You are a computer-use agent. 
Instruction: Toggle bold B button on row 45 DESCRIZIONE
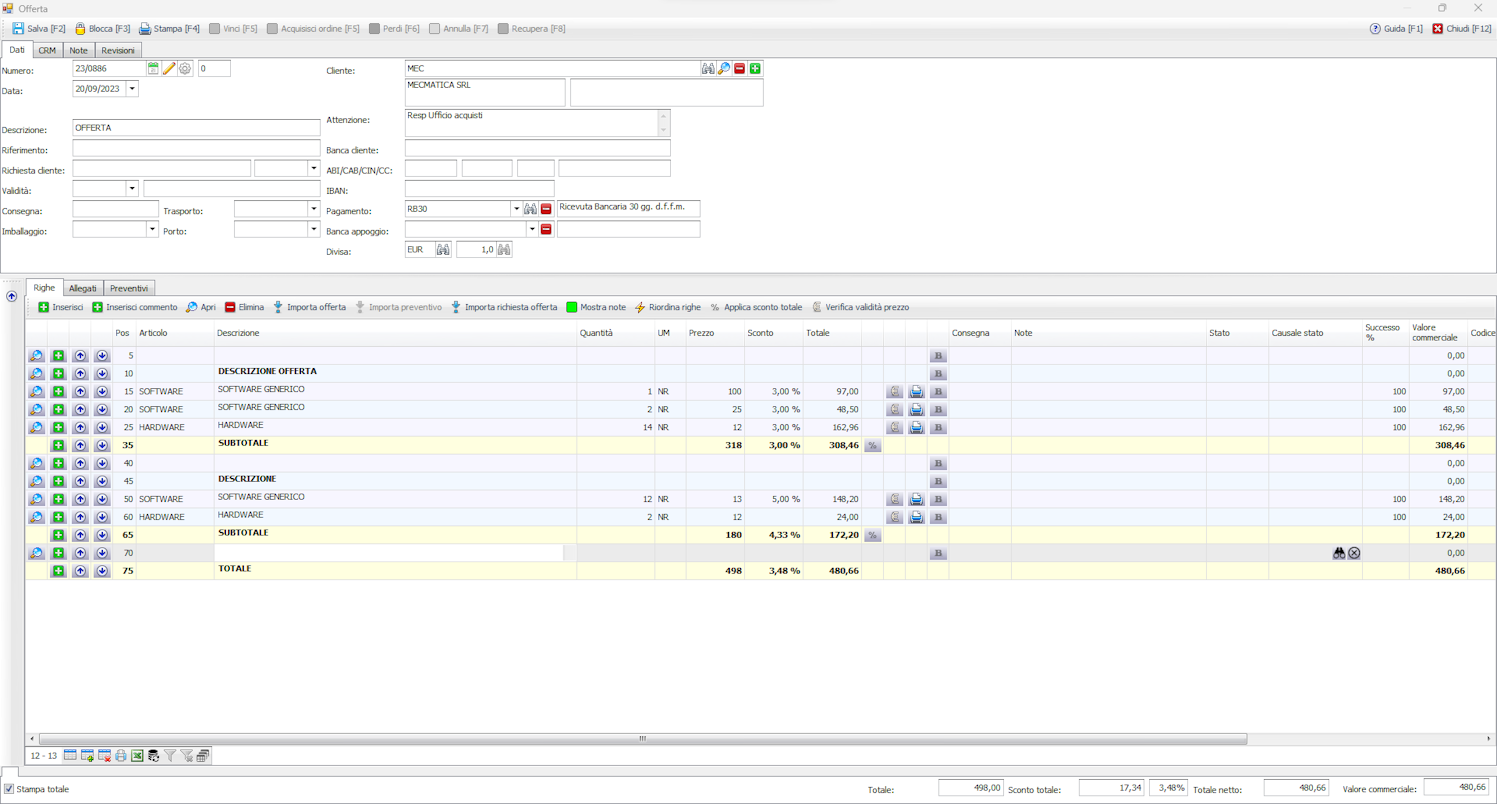(x=938, y=481)
